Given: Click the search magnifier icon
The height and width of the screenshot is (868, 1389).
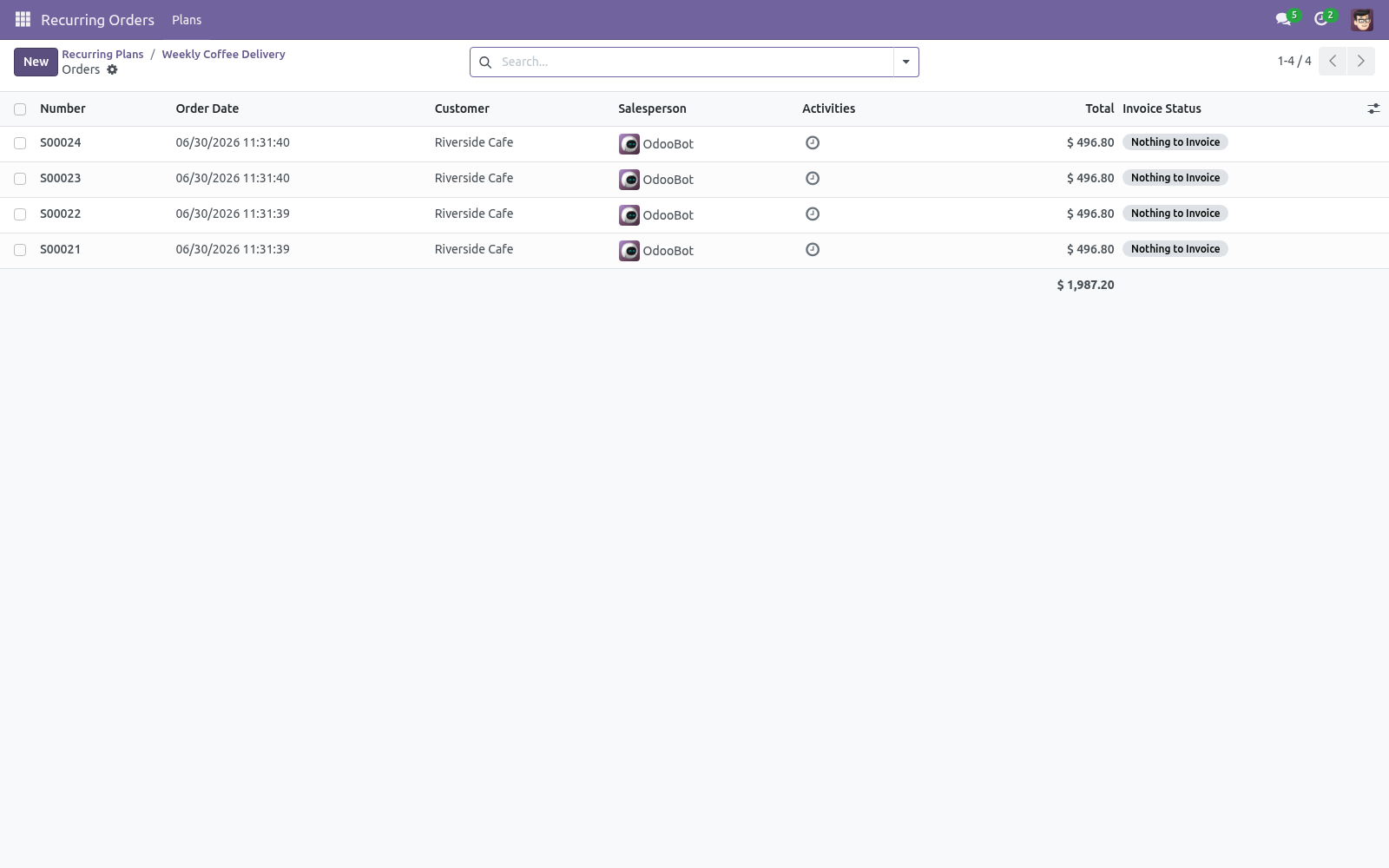Looking at the screenshot, I should point(485,62).
